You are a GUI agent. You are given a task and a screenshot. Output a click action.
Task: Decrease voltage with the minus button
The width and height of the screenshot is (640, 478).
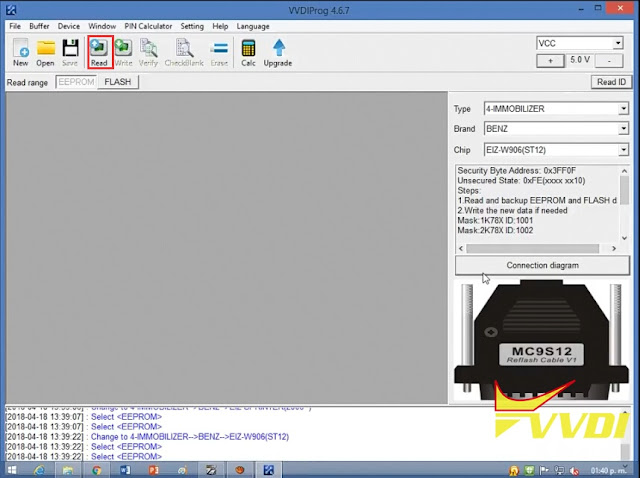[x=609, y=61]
